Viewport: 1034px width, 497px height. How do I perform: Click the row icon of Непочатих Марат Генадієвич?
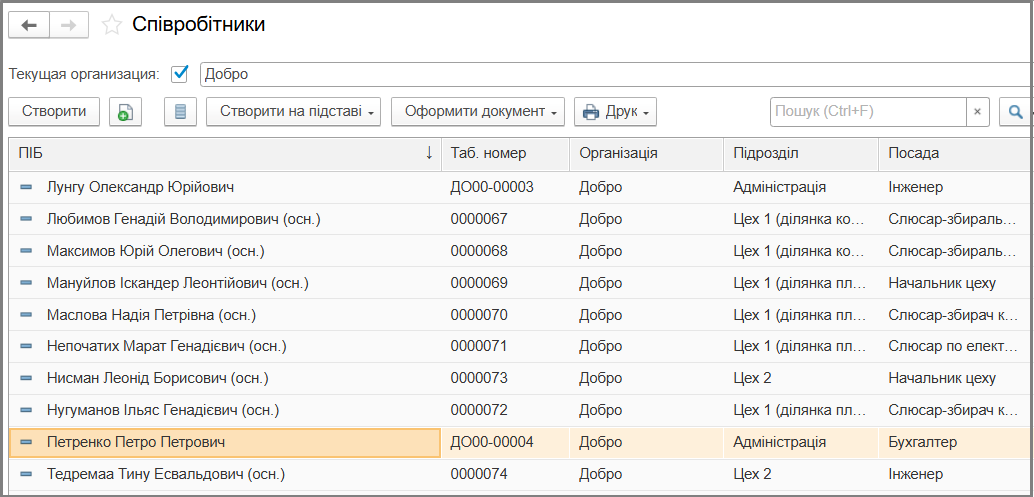(x=26, y=347)
